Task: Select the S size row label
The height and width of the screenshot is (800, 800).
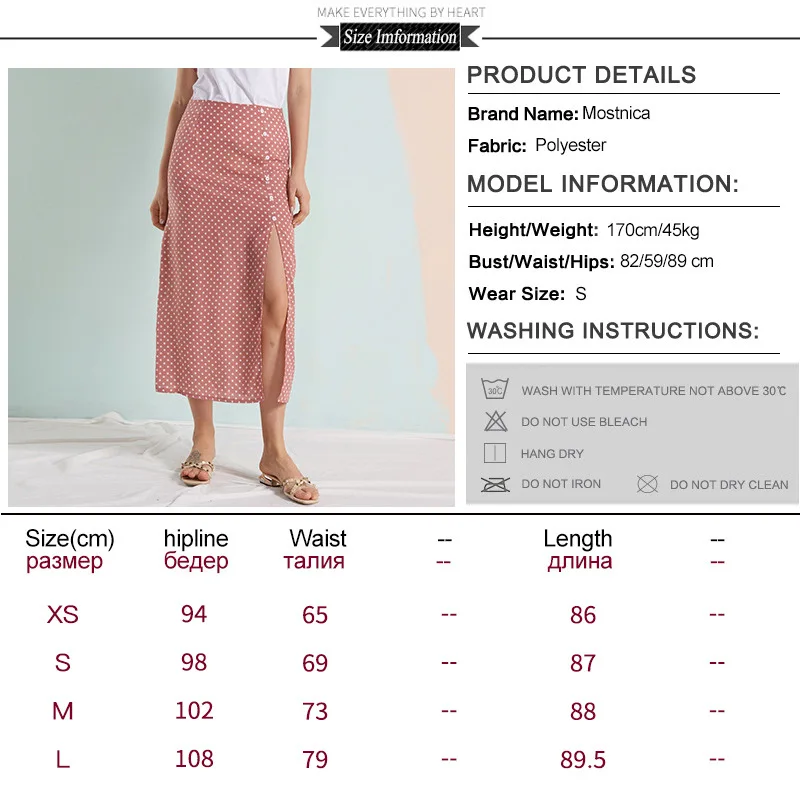Action: click(x=62, y=662)
